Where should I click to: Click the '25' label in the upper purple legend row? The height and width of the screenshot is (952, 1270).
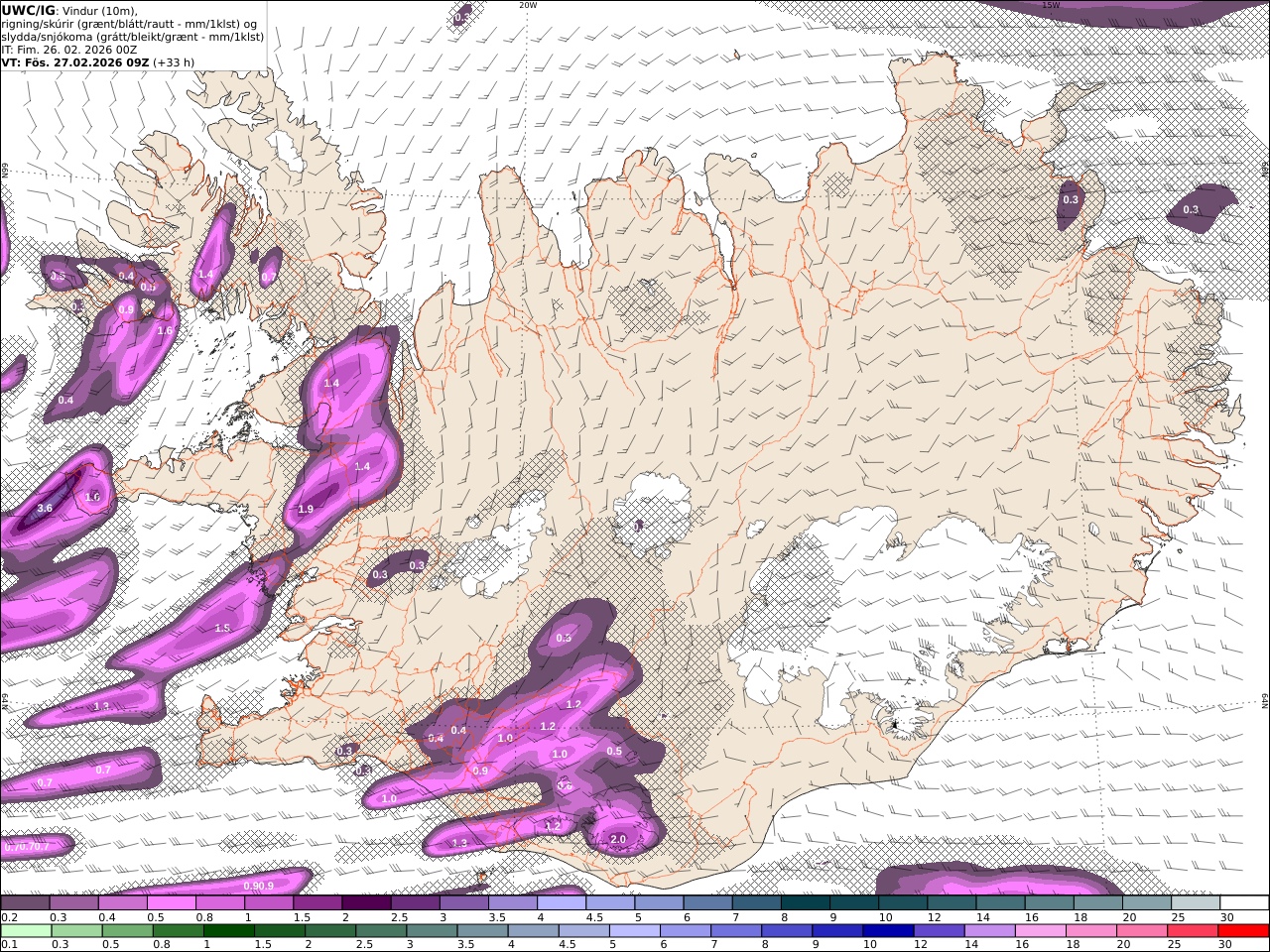pos(1179,918)
